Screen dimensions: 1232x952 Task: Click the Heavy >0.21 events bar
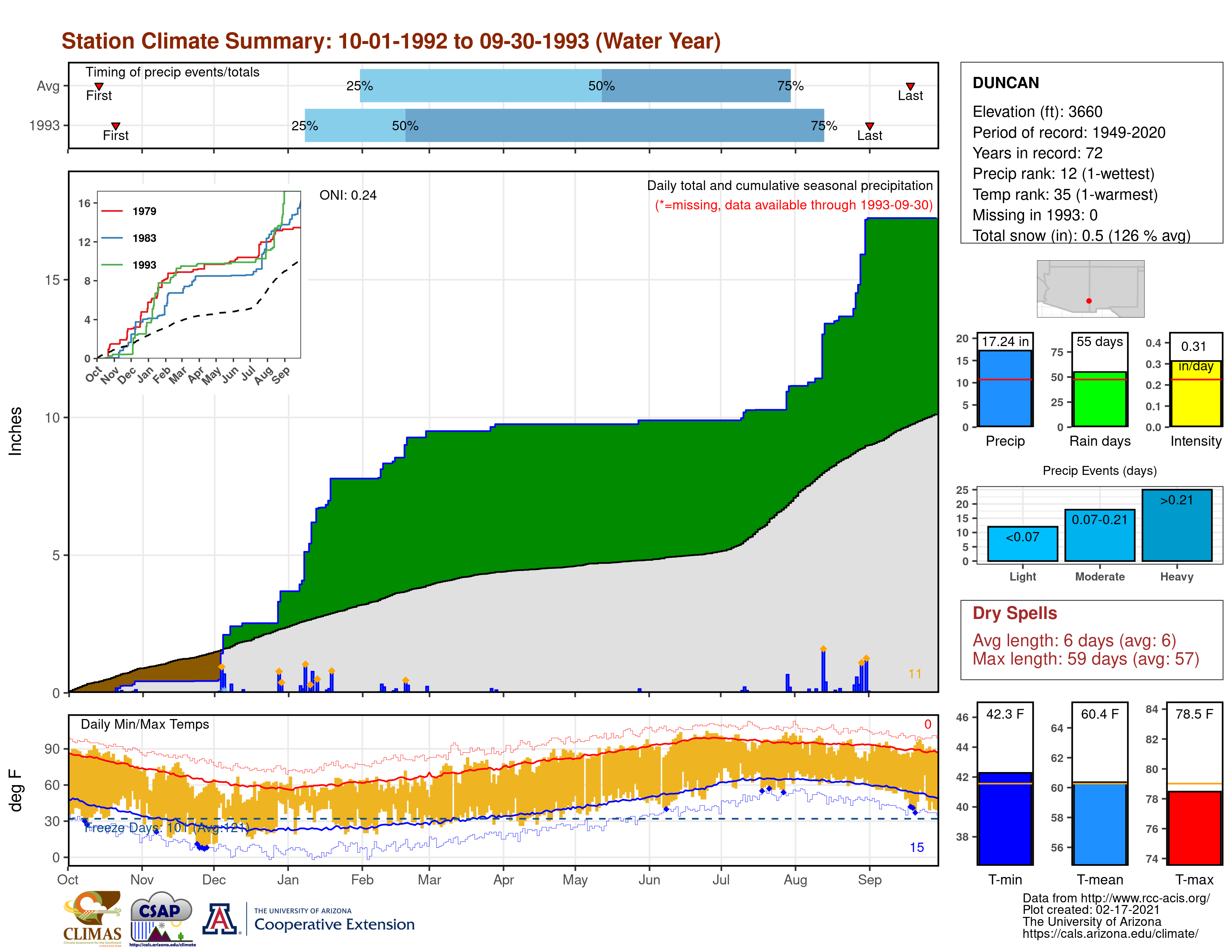coord(1177,525)
